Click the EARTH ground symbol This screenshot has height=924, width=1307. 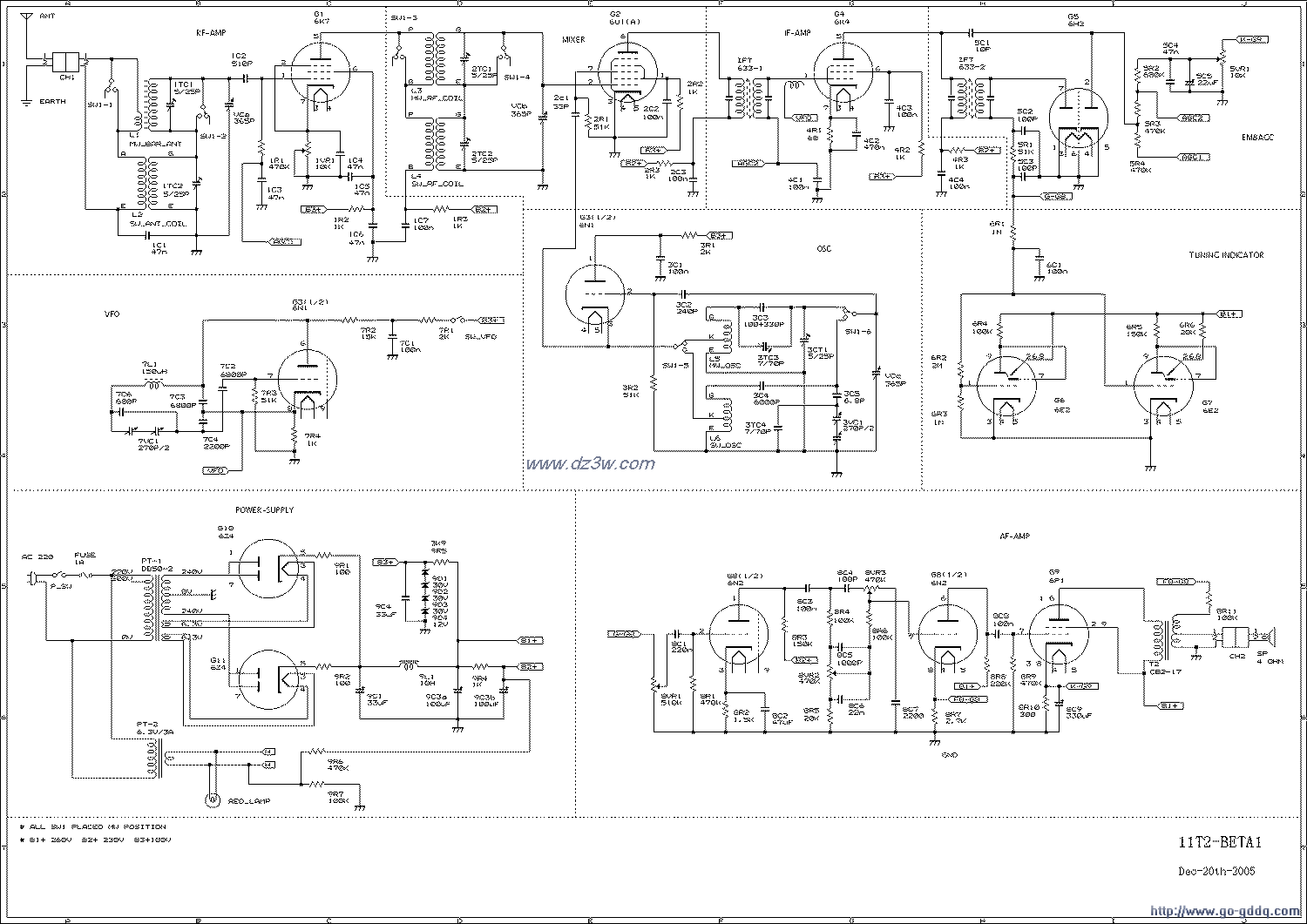[x=26, y=91]
